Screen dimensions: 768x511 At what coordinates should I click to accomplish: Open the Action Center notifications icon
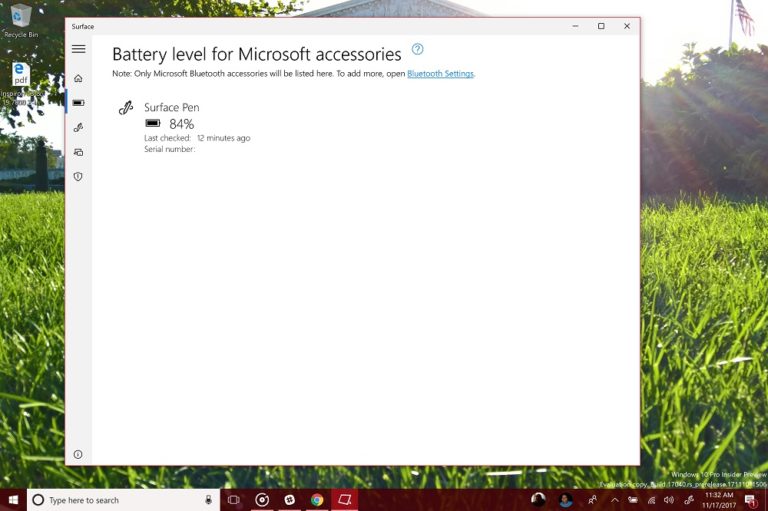point(750,500)
